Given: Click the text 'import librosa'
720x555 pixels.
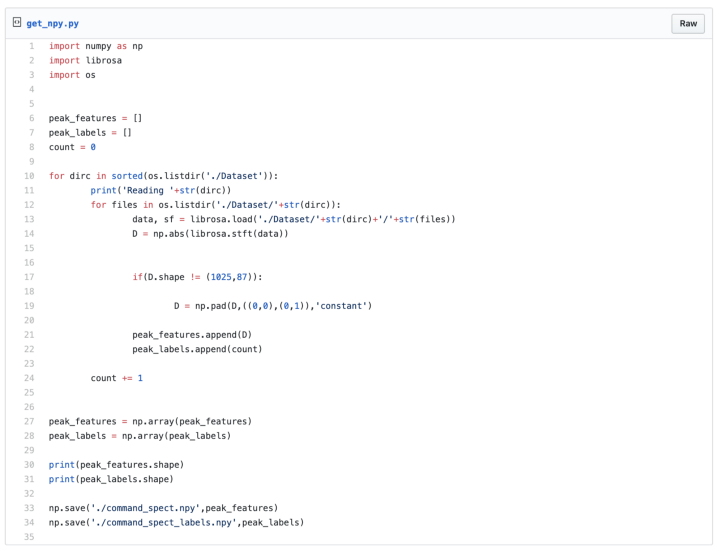Looking at the screenshot, I should 85,61.
